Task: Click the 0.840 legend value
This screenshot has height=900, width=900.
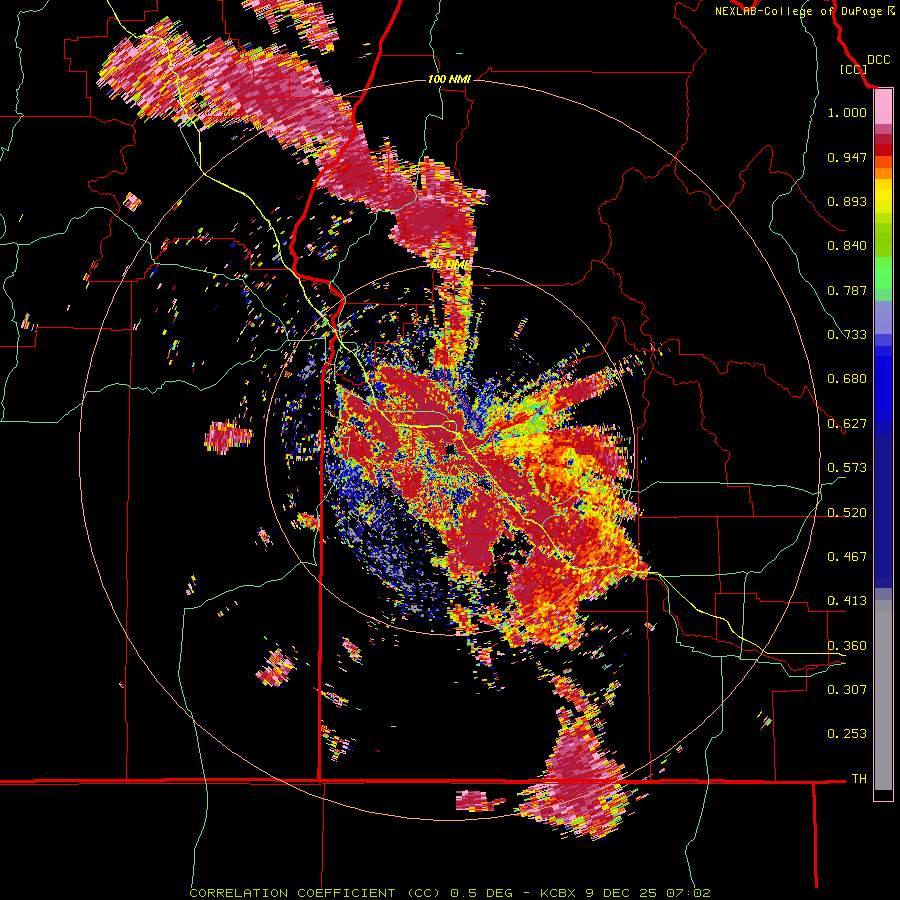Action: click(x=847, y=246)
